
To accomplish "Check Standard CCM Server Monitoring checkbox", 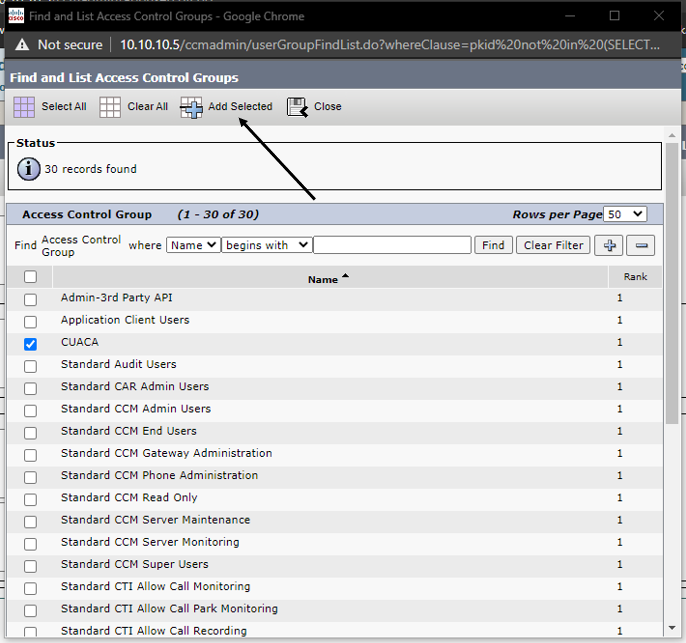I will (30, 544).
